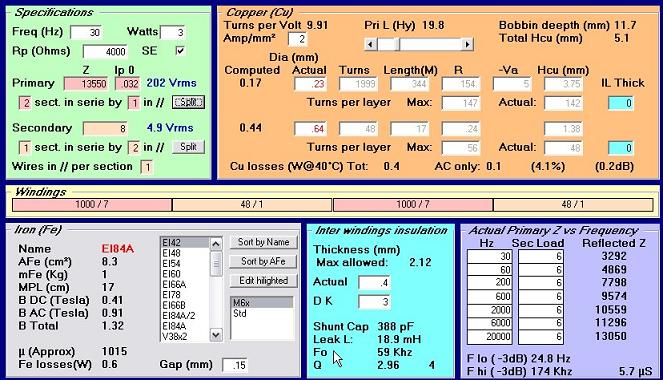Click primary Length field 344
This screenshot has width=663, height=380.
tap(410, 84)
